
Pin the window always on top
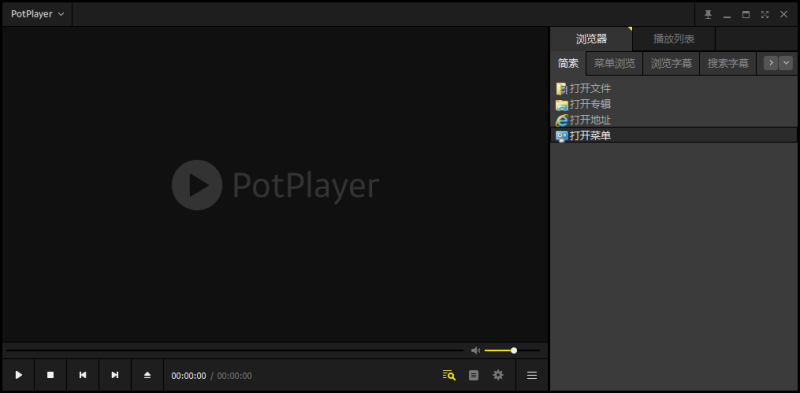point(708,14)
